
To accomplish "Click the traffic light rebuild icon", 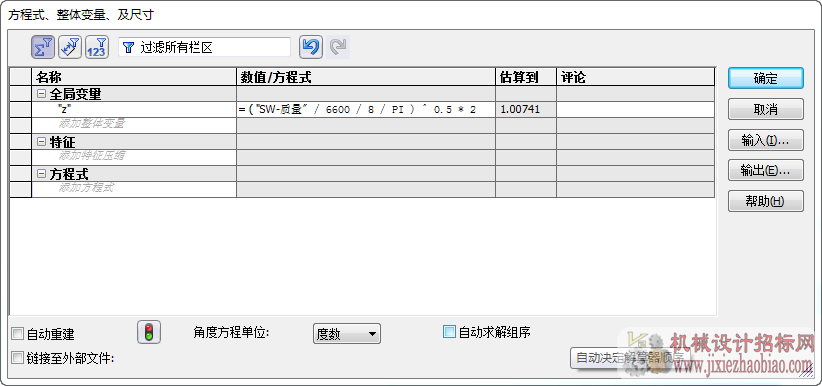I will click(149, 333).
